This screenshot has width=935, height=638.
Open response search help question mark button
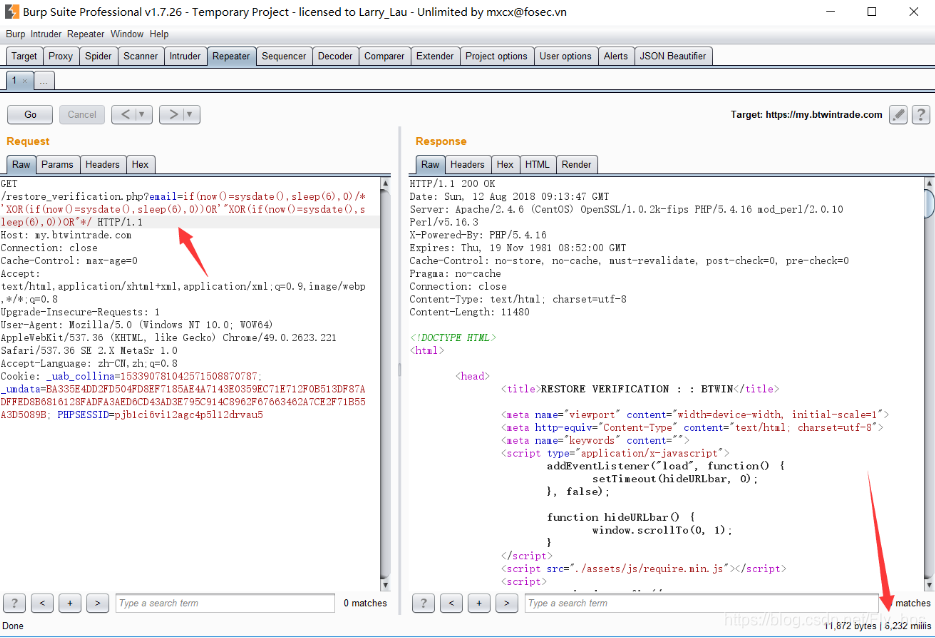(423, 603)
